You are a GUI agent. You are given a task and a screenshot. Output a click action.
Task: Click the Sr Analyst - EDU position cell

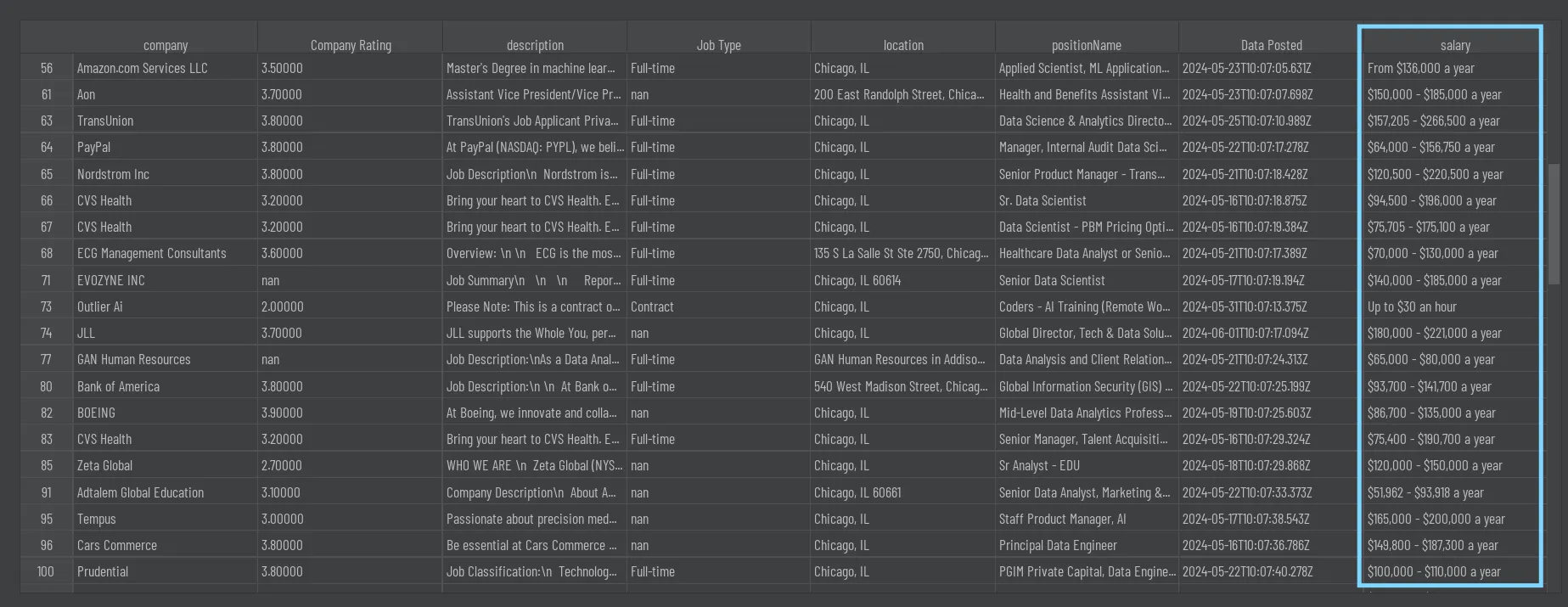pyautogui.click(x=1087, y=465)
